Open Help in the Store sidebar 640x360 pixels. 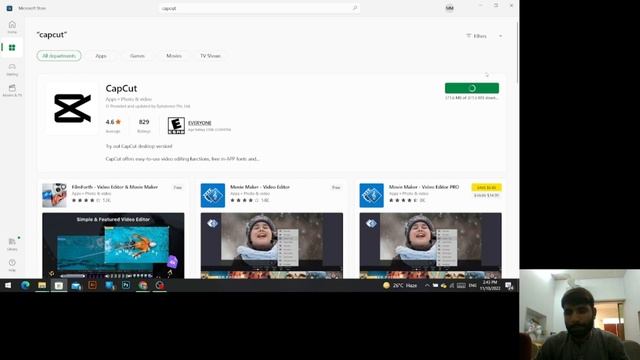(12, 265)
